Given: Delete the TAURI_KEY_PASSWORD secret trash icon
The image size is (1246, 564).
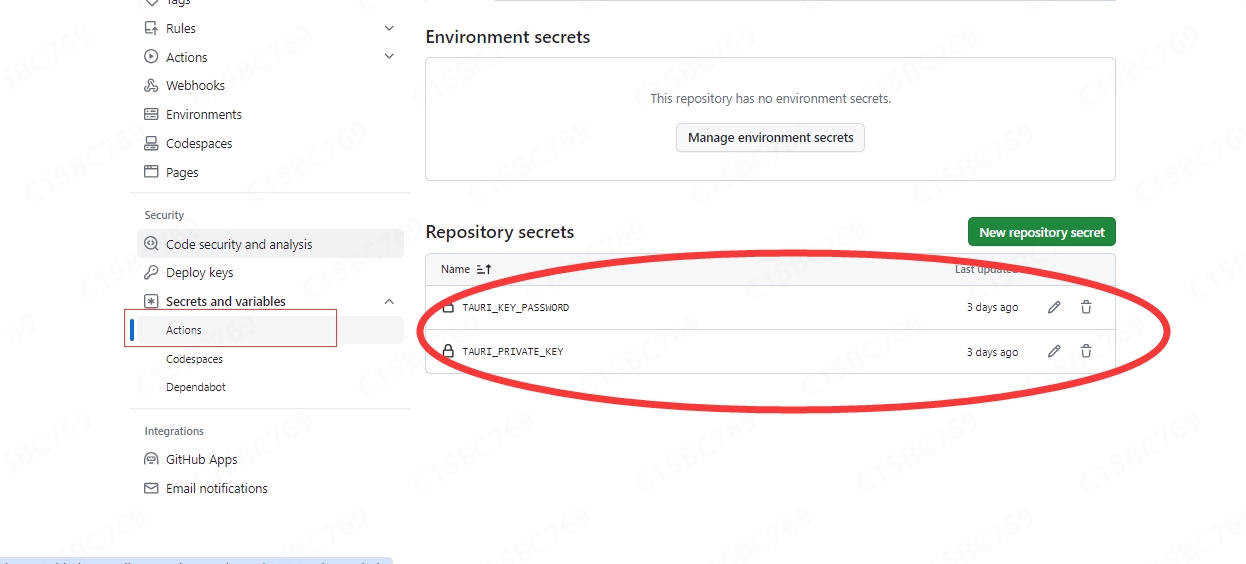Looking at the screenshot, I should pos(1086,308).
